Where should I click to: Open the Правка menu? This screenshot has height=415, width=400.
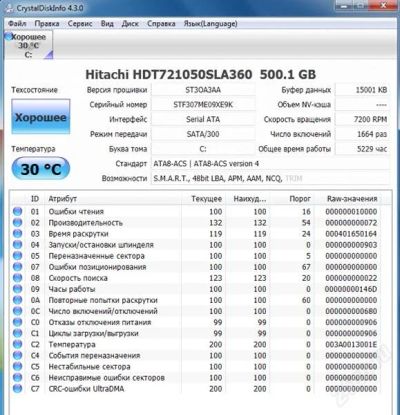(x=47, y=24)
